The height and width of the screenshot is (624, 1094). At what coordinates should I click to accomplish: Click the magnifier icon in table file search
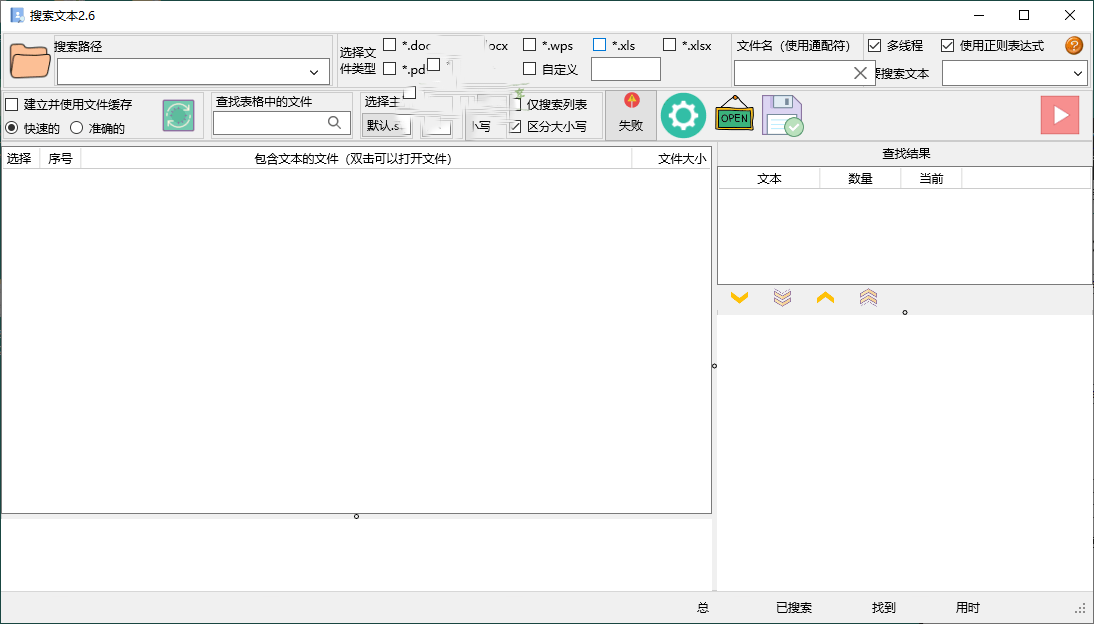pyautogui.click(x=335, y=123)
